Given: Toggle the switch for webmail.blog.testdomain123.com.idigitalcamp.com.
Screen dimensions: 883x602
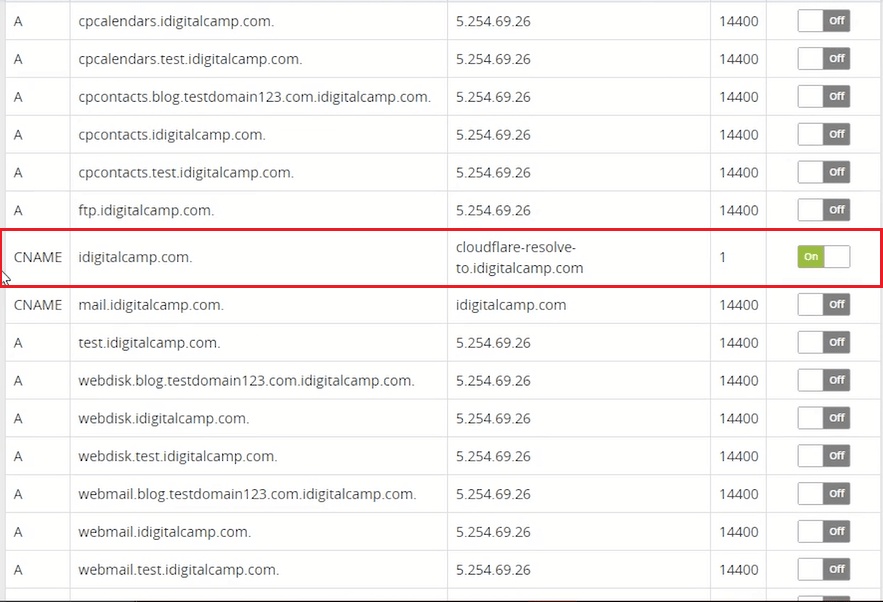Looking at the screenshot, I should point(823,494).
